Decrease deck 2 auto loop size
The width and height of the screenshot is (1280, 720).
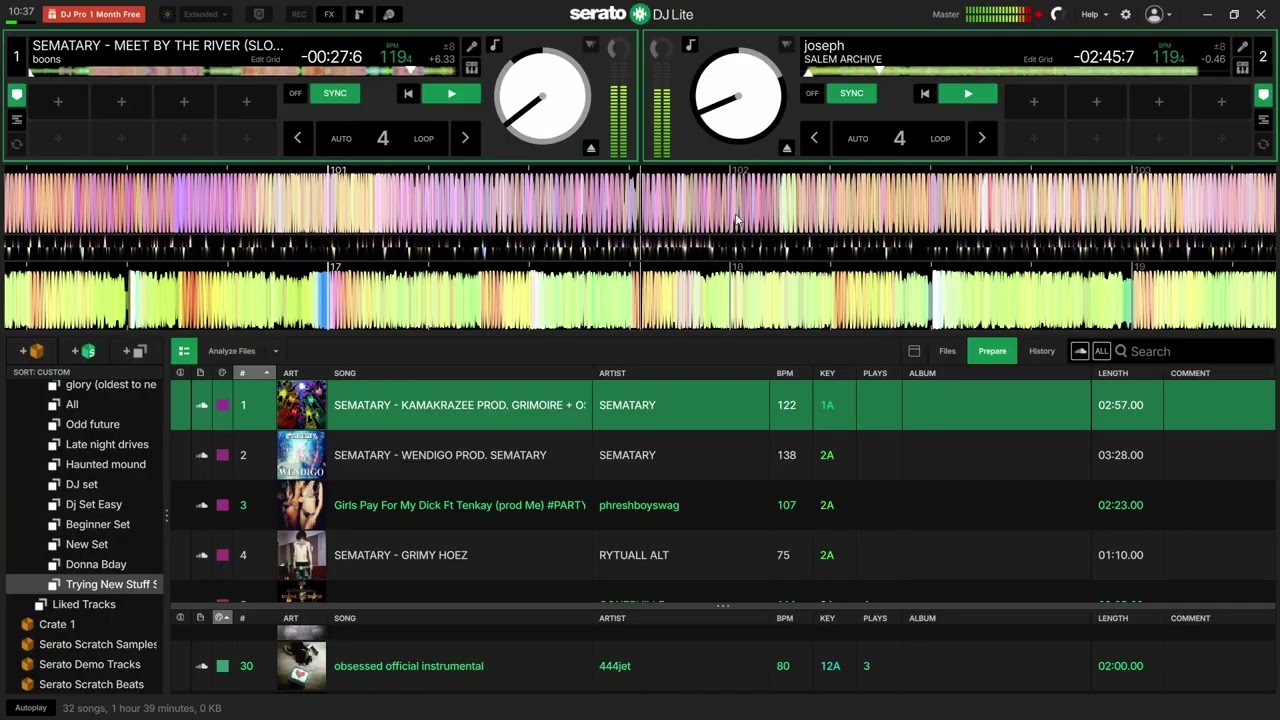pos(814,138)
